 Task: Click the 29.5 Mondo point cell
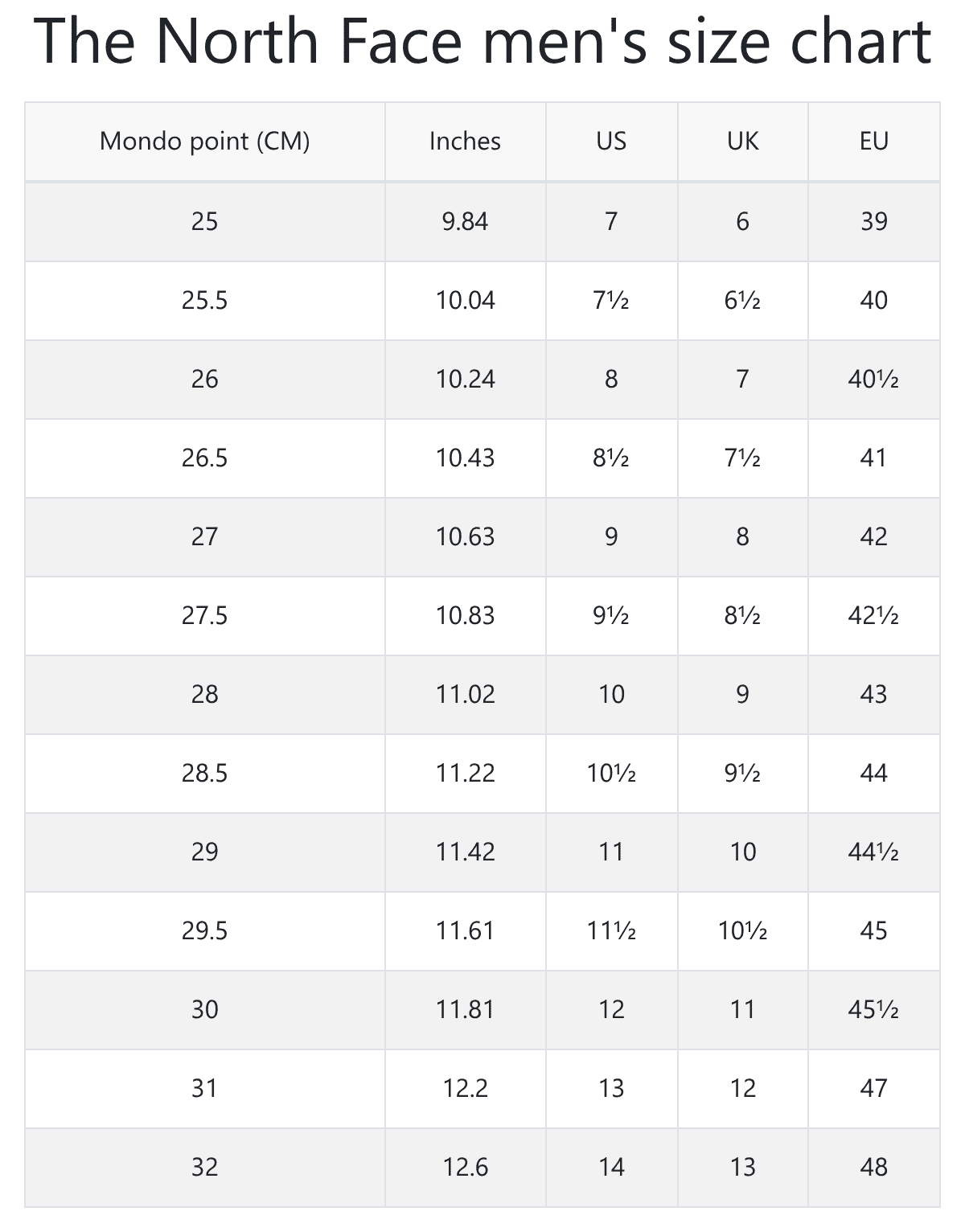point(204,930)
